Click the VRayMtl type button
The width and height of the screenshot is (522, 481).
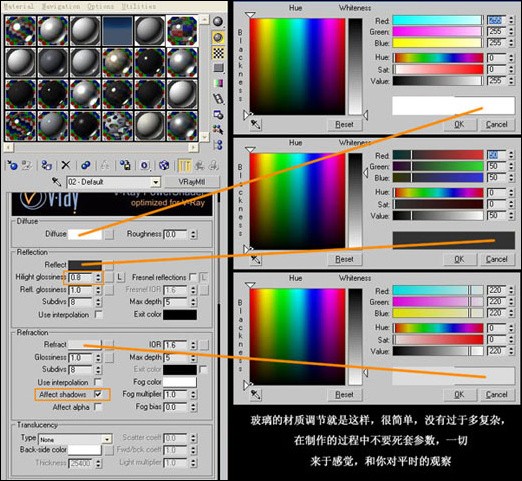(192, 182)
